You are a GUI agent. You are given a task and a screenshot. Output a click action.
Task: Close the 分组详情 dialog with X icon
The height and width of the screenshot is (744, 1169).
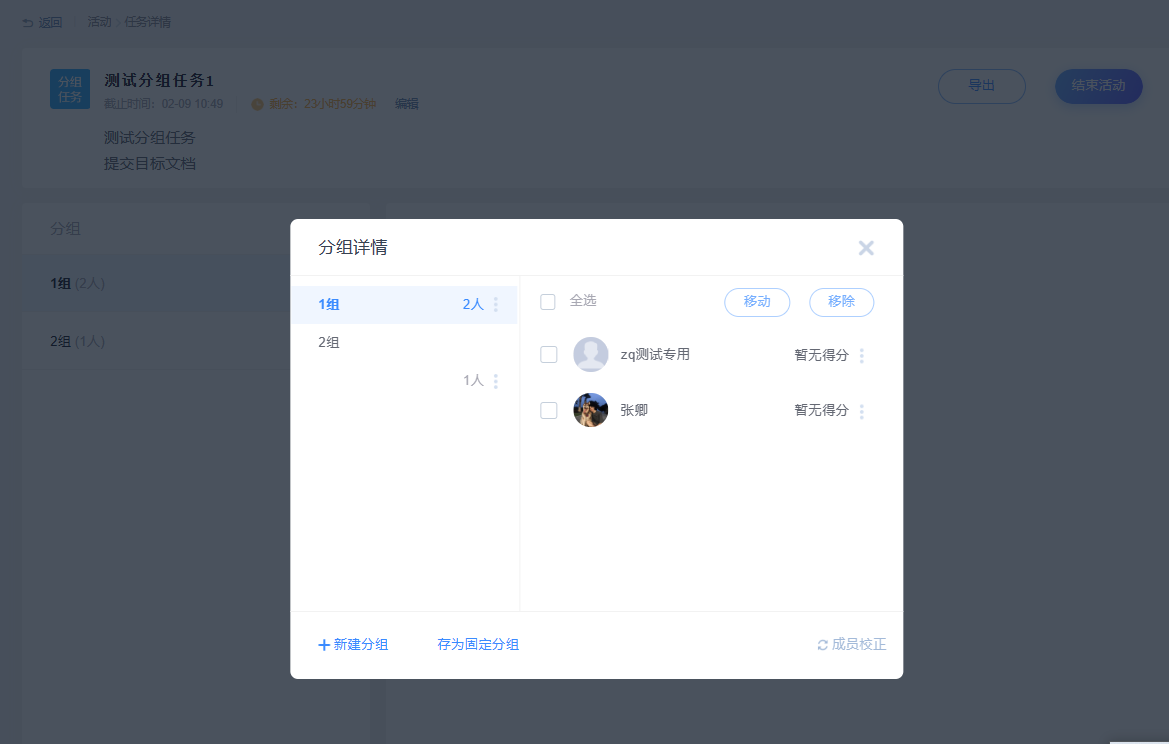866,248
